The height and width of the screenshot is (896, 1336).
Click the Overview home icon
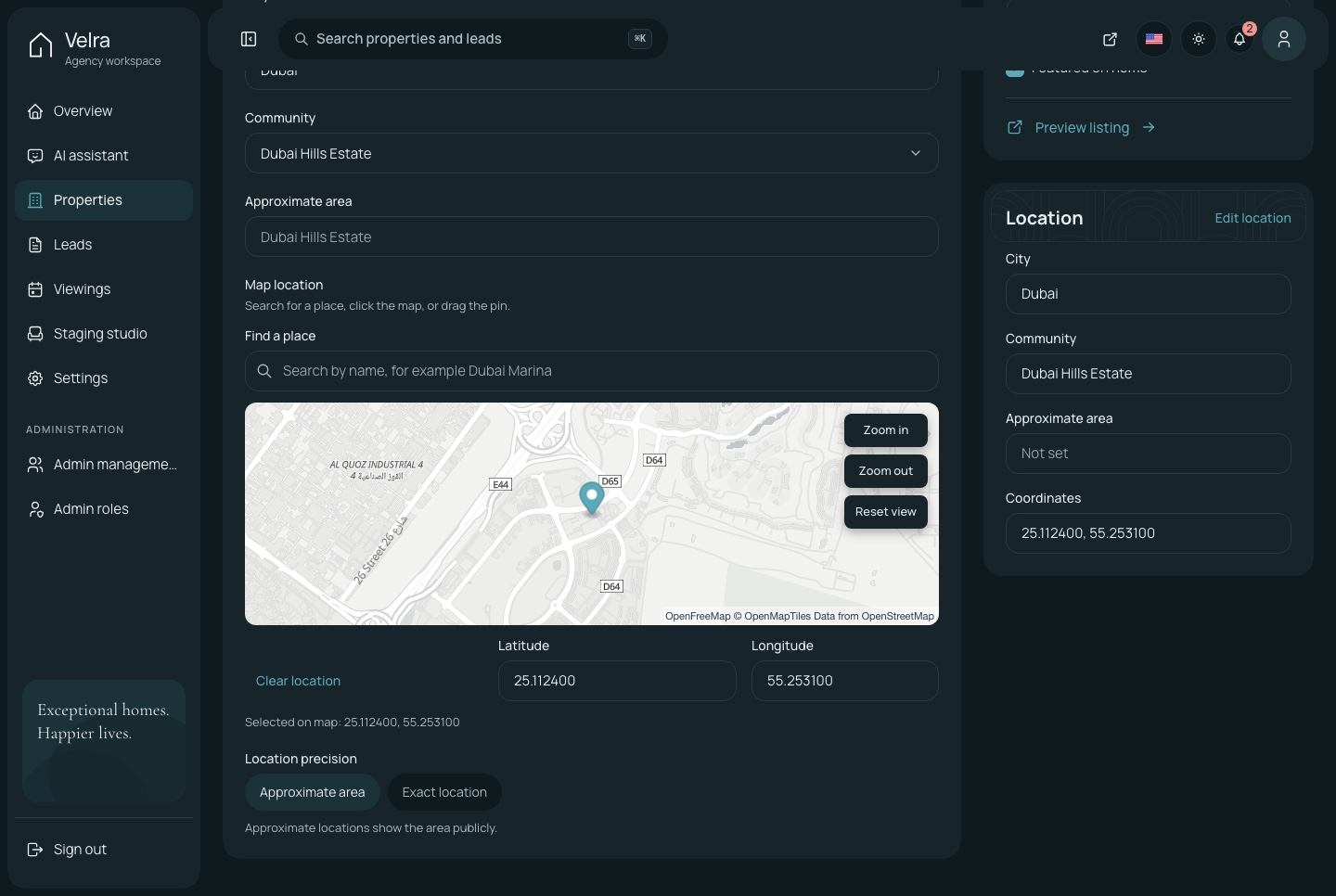pos(35,111)
